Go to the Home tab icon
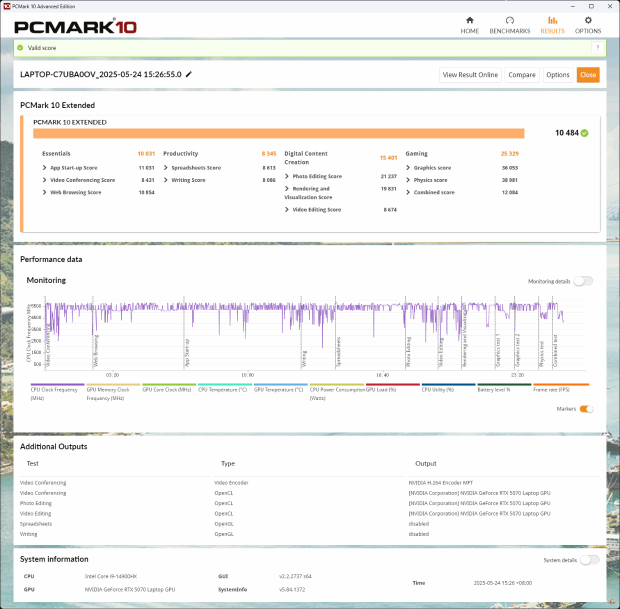This screenshot has height=609, width=620. coord(469,21)
